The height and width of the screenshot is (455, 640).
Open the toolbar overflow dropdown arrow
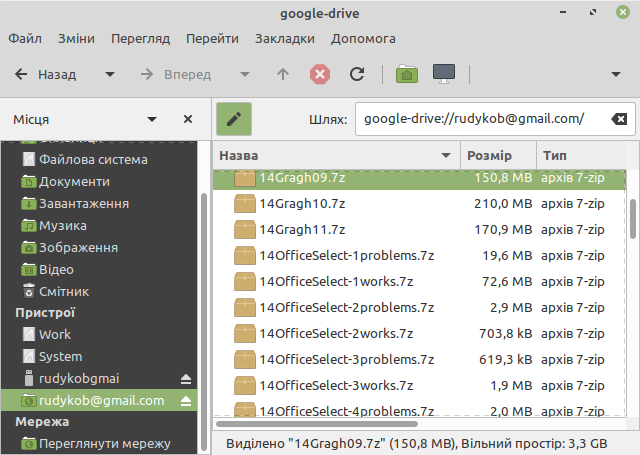pyautogui.click(x=618, y=74)
